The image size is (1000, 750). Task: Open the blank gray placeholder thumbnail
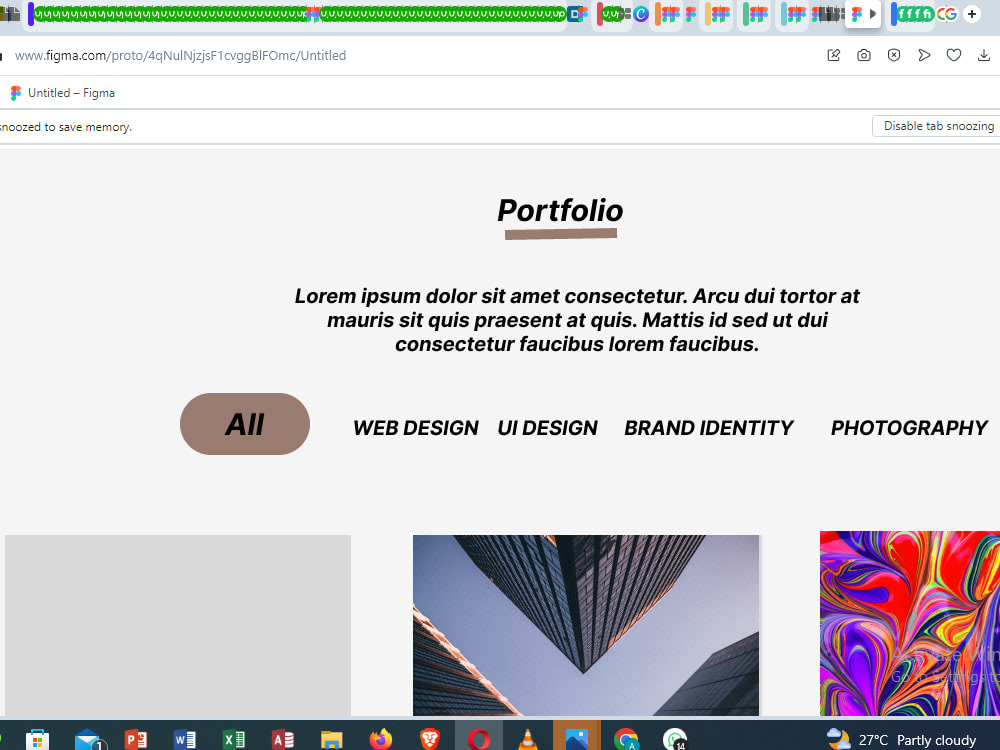tap(178, 625)
